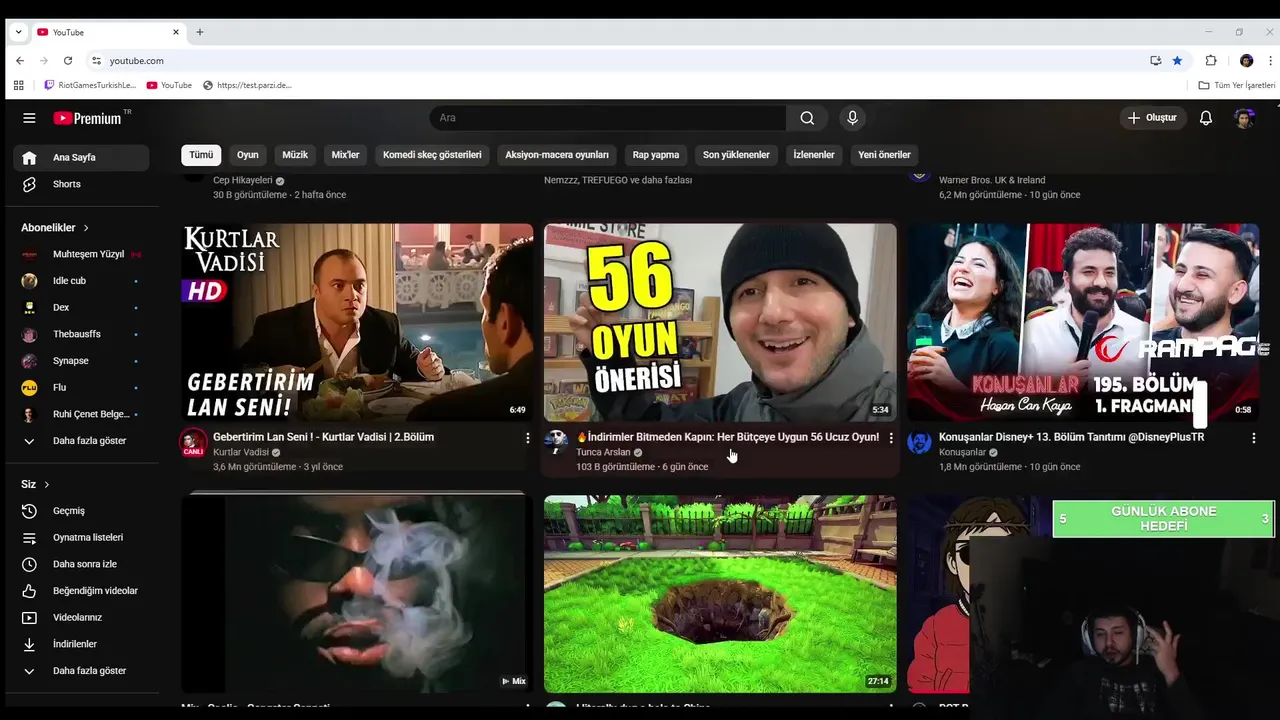Open Konuşanlar channel avatar
Screen dimensions: 1280x720
pos(919,442)
